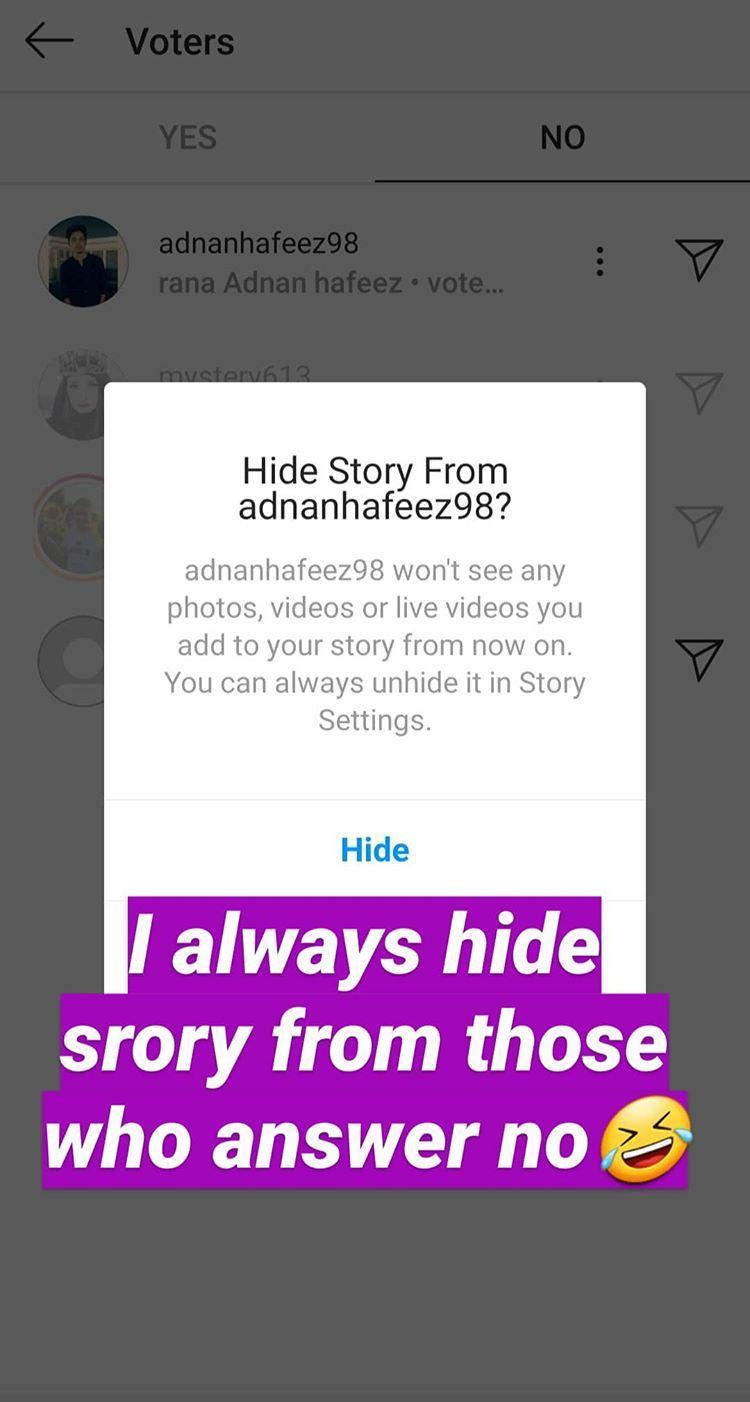Confirm with the blue Hide button
This screenshot has width=750, height=1402.
click(375, 849)
